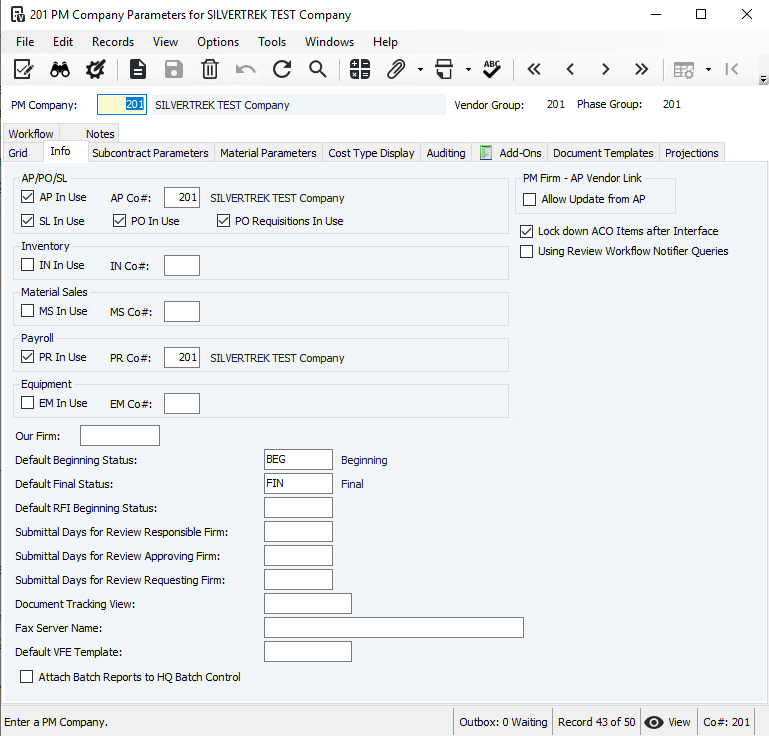
Task: Check the MS In Use checkbox
Action: pos(27,311)
